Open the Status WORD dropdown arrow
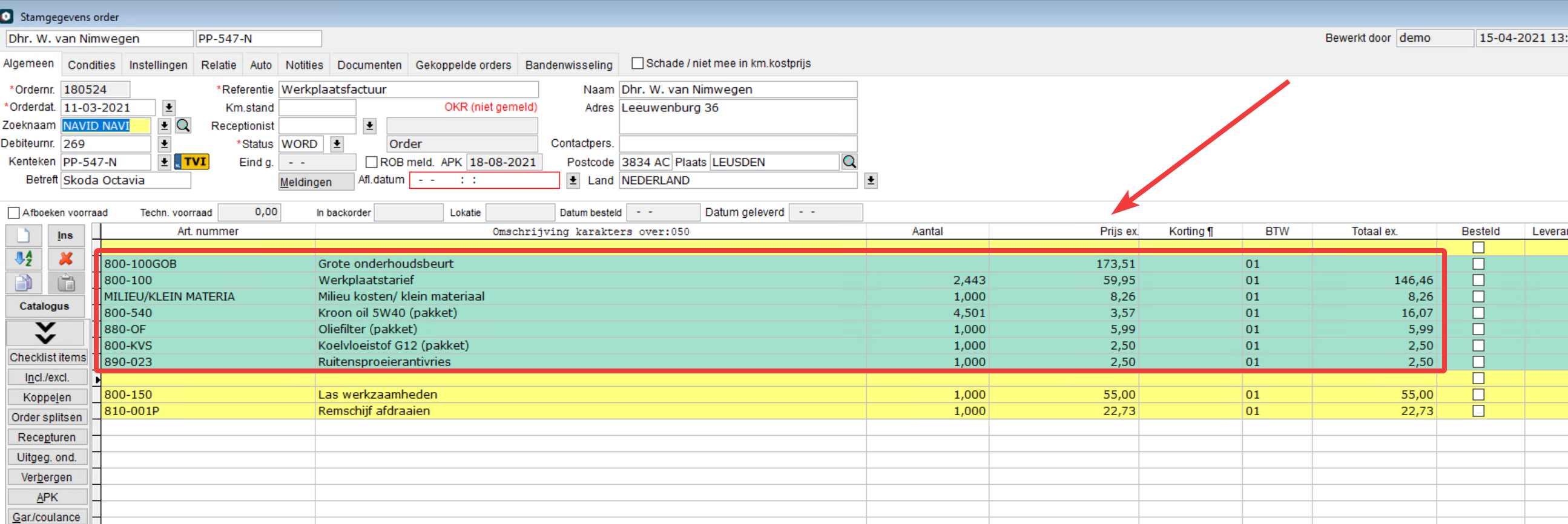 [x=337, y=144]
